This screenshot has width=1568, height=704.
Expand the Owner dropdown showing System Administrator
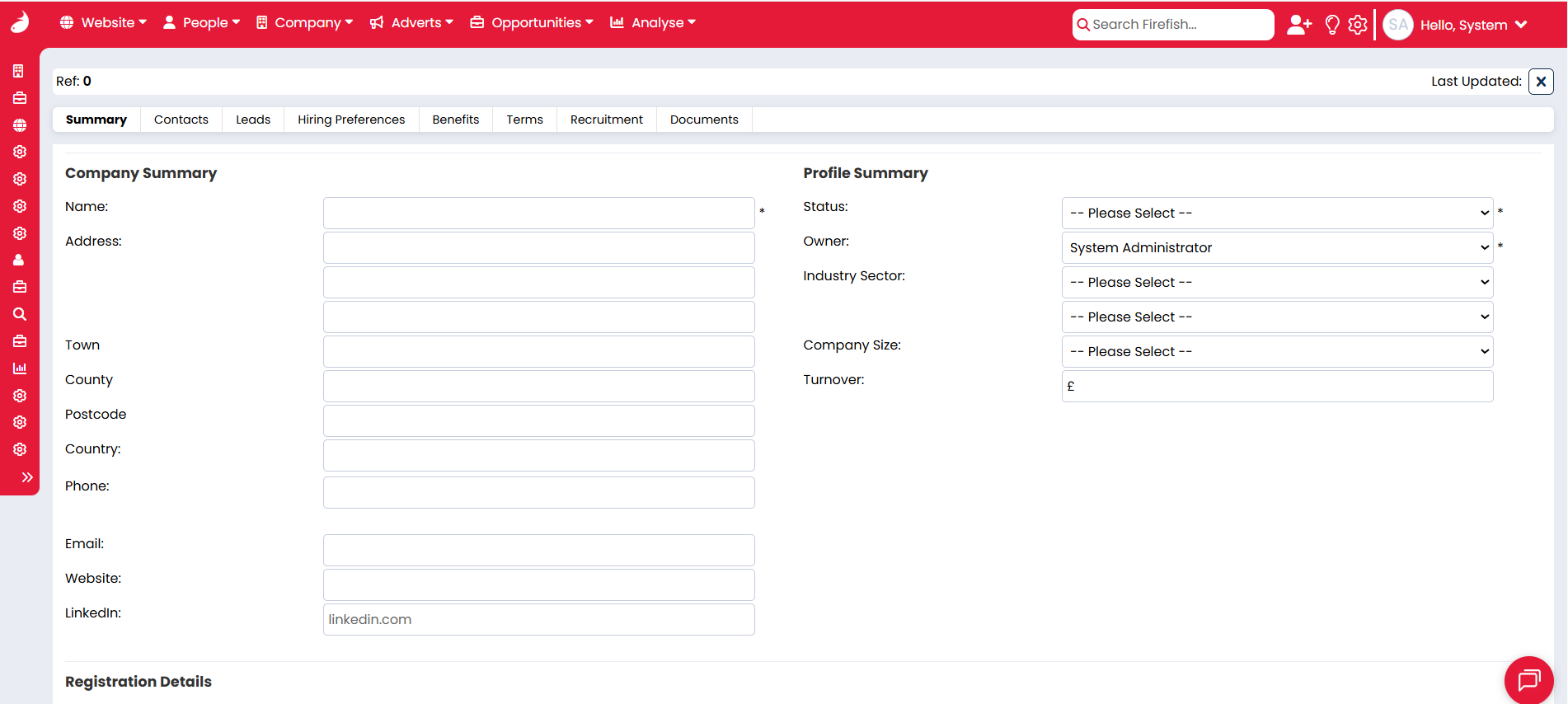point(1277,247)
